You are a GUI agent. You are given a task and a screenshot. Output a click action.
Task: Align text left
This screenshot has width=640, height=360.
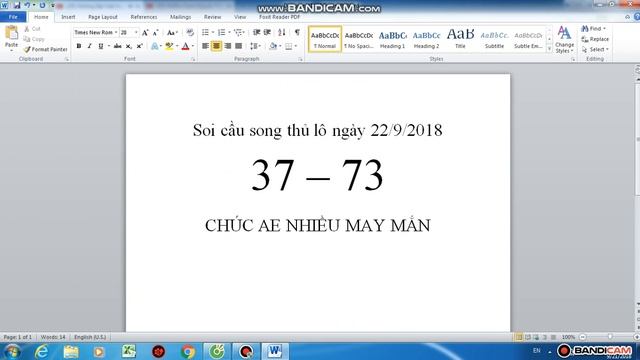coord(205,46)
